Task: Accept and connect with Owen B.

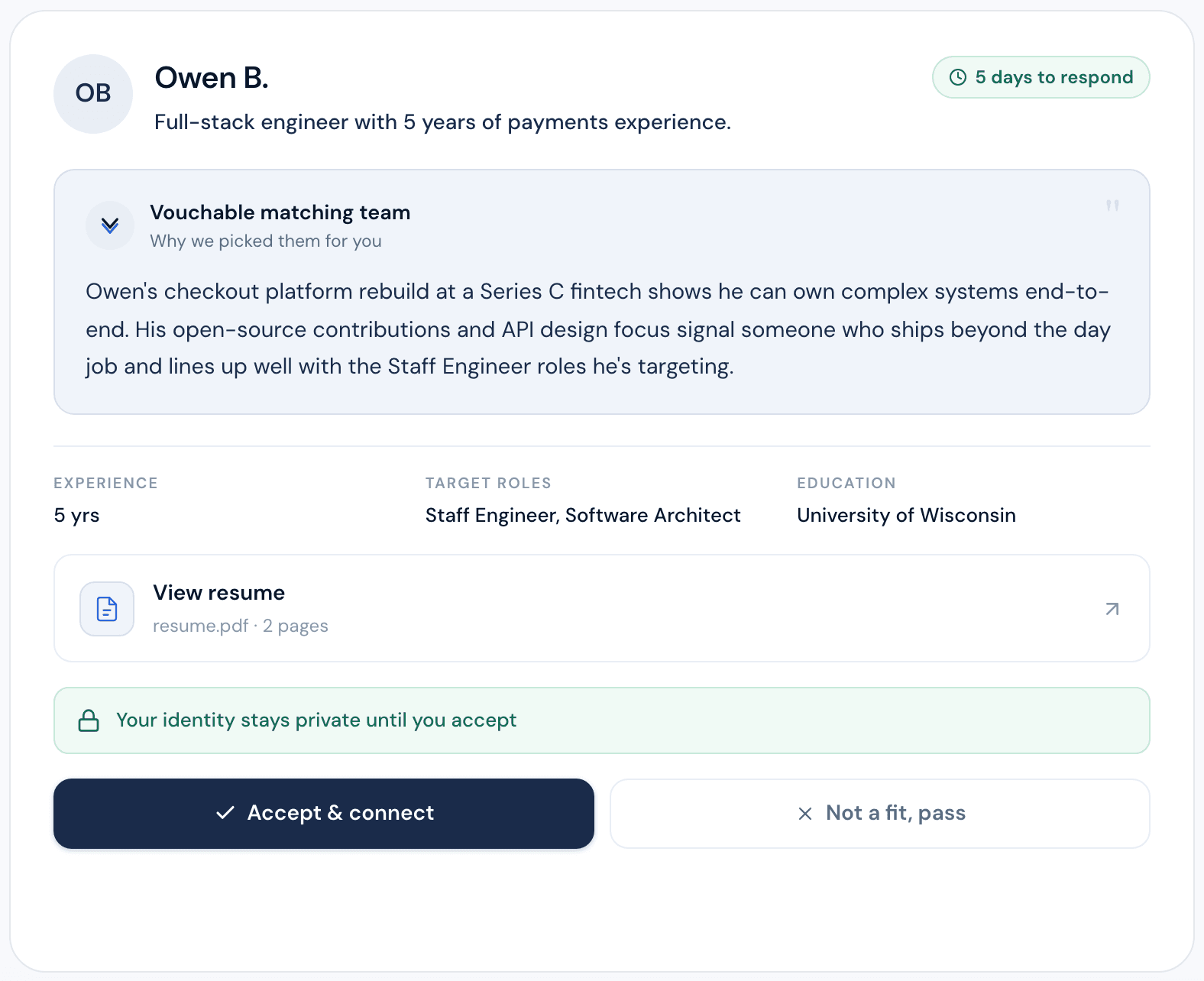Action: point(324,814)
